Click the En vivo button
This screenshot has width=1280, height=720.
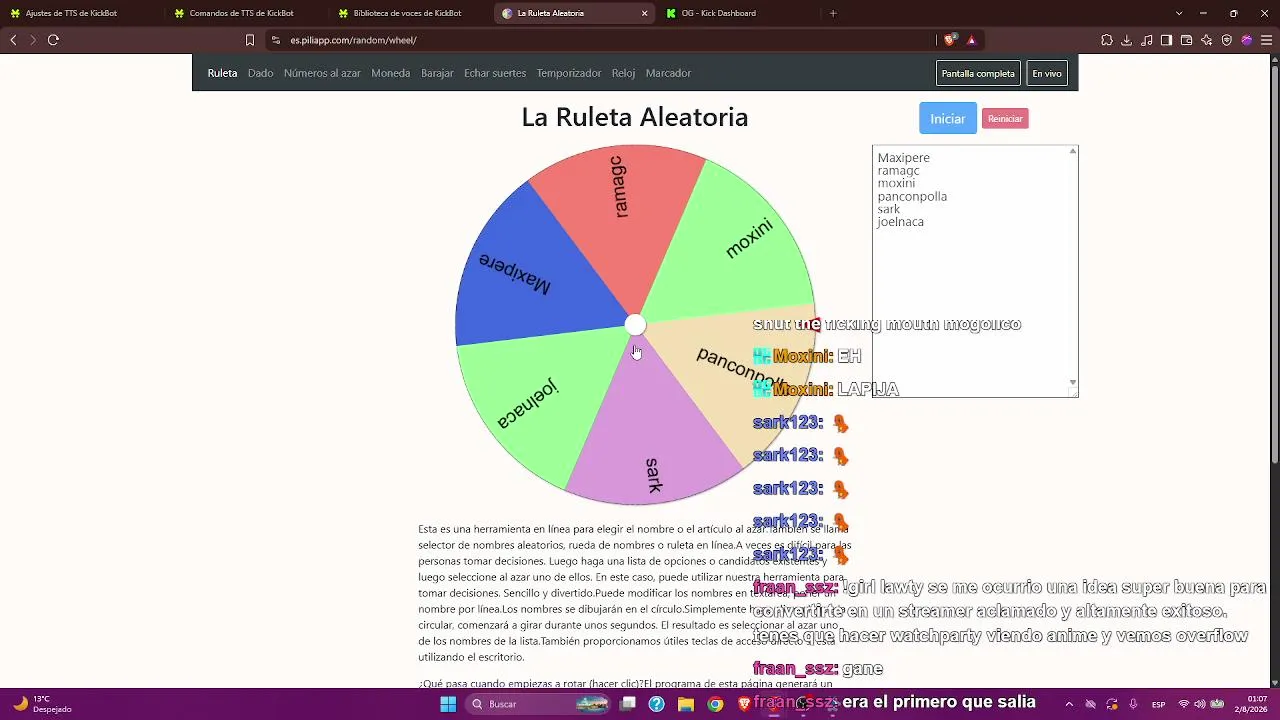pos(1047,73)
